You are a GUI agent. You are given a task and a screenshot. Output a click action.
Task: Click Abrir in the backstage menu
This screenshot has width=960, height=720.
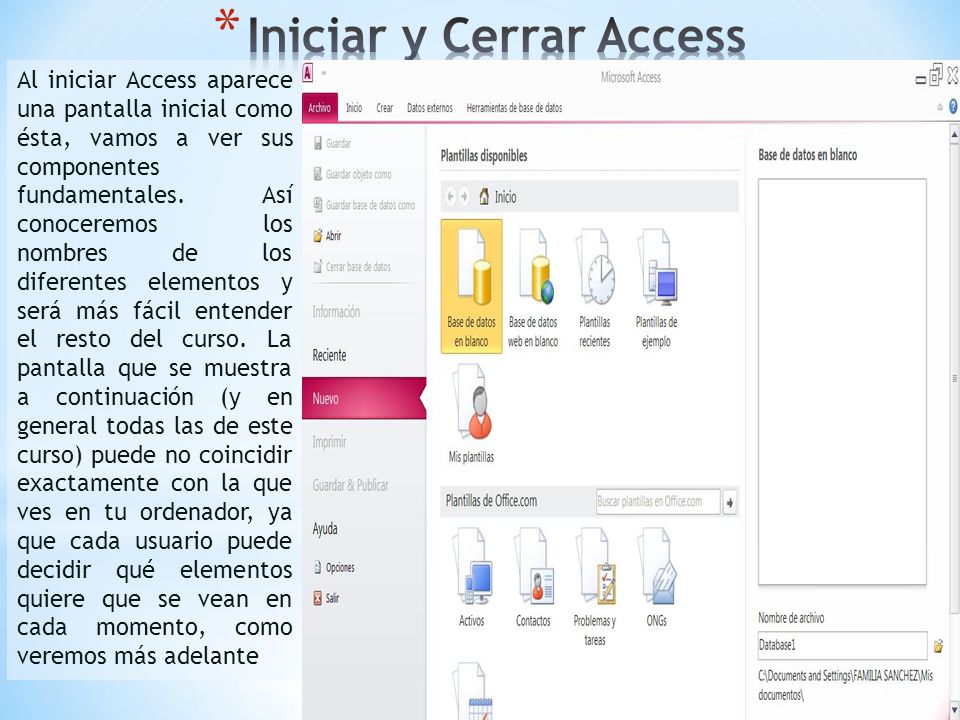327,236
